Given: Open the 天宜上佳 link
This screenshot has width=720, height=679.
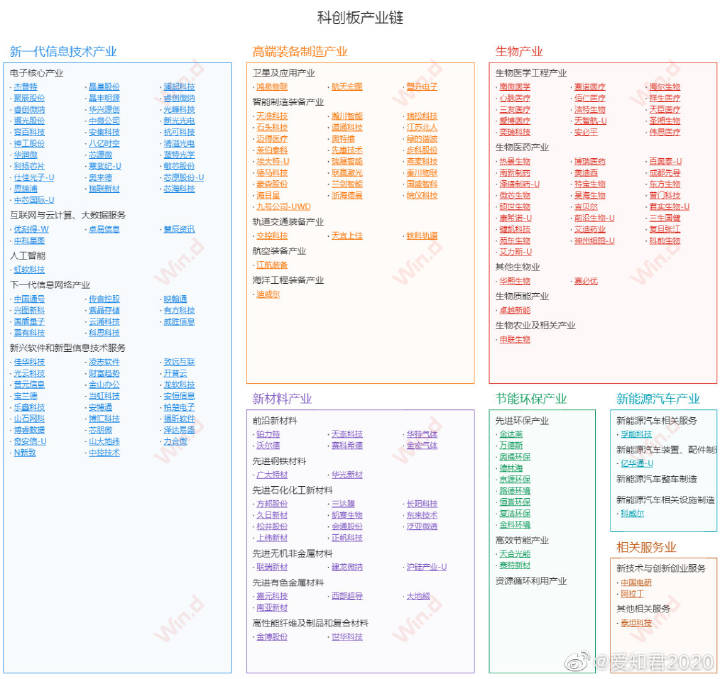Looking at the screenshot, I should (x=347, y=236).
